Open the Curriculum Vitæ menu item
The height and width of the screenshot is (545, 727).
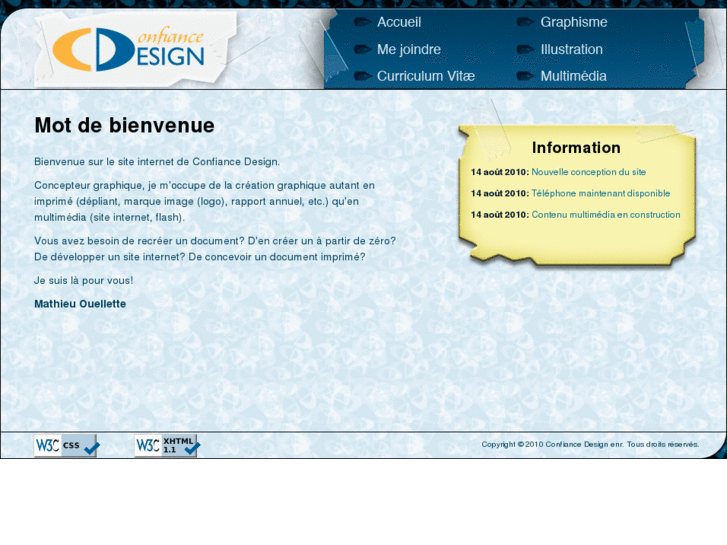pyautogui.click(x=426, y=76)
